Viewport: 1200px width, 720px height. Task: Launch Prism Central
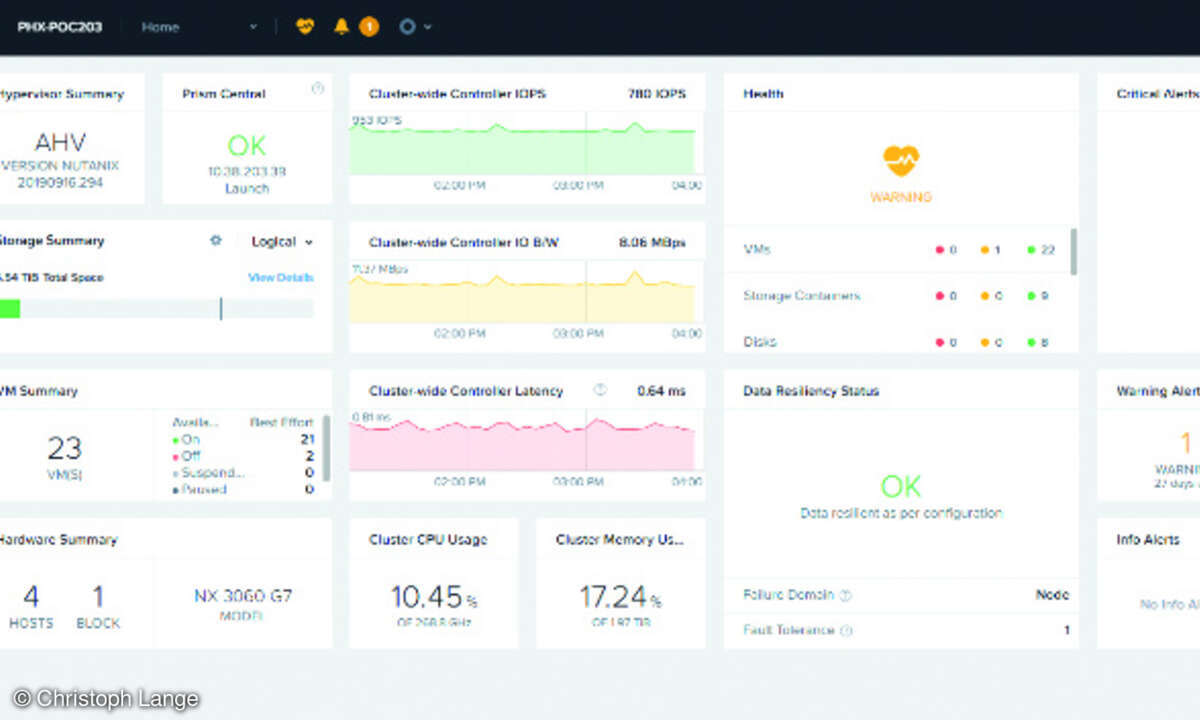pyautogui.click(x=247, y=188)
